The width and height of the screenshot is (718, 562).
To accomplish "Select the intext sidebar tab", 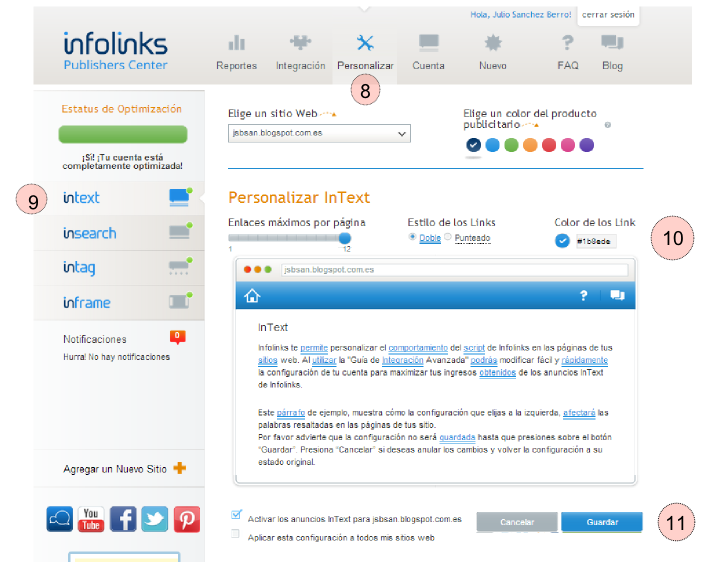I will point(119,198).
